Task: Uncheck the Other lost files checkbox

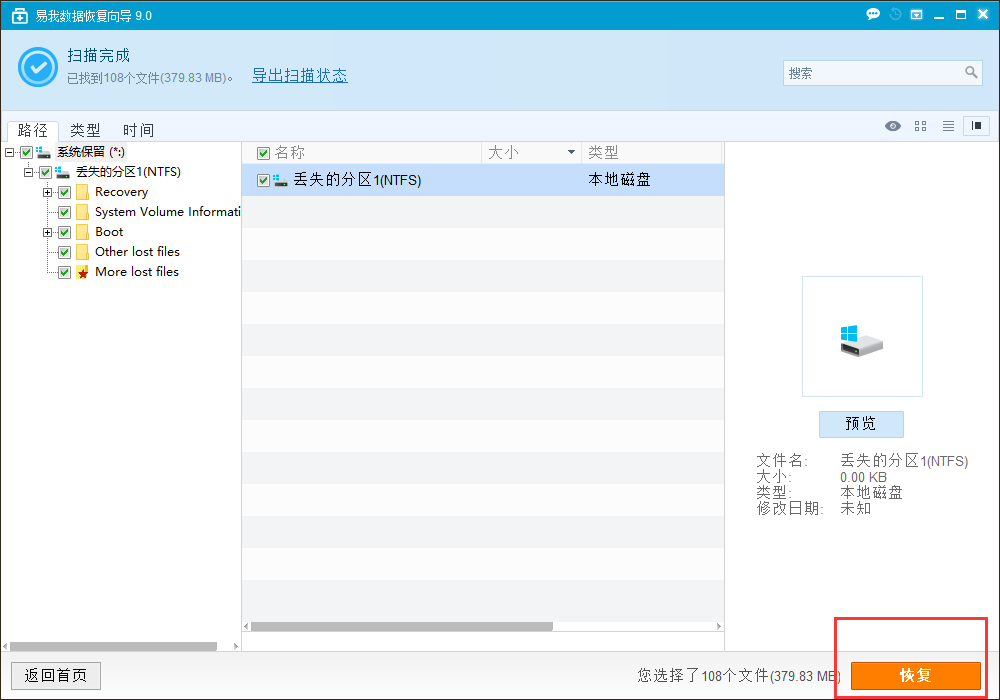Action: click(65, 252)
